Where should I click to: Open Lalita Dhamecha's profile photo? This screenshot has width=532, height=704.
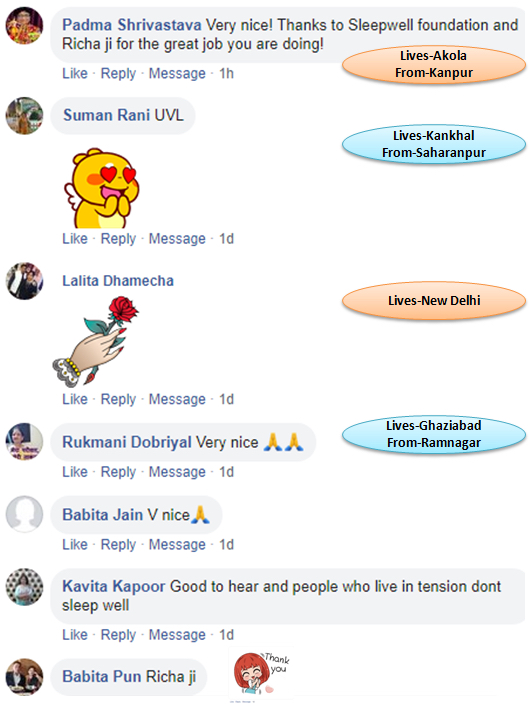24,281
